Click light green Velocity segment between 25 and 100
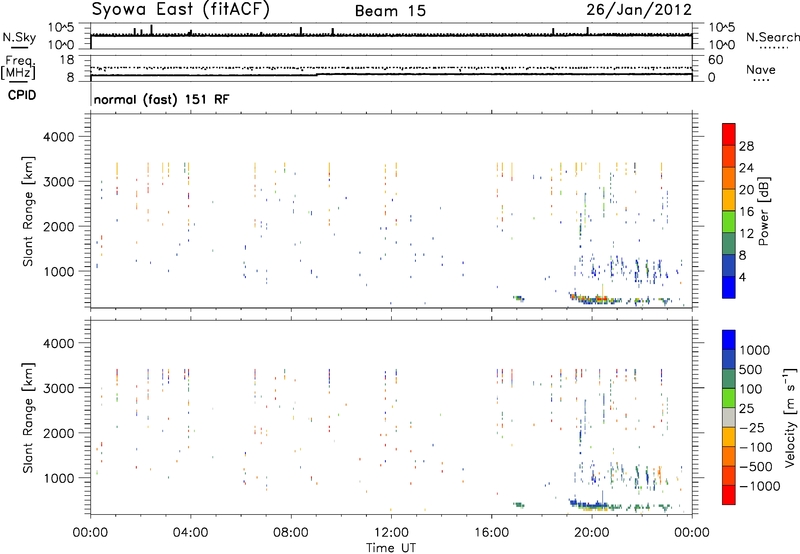Image resolution: width=800 pixels, height=554 pixels. pos(729,398)
